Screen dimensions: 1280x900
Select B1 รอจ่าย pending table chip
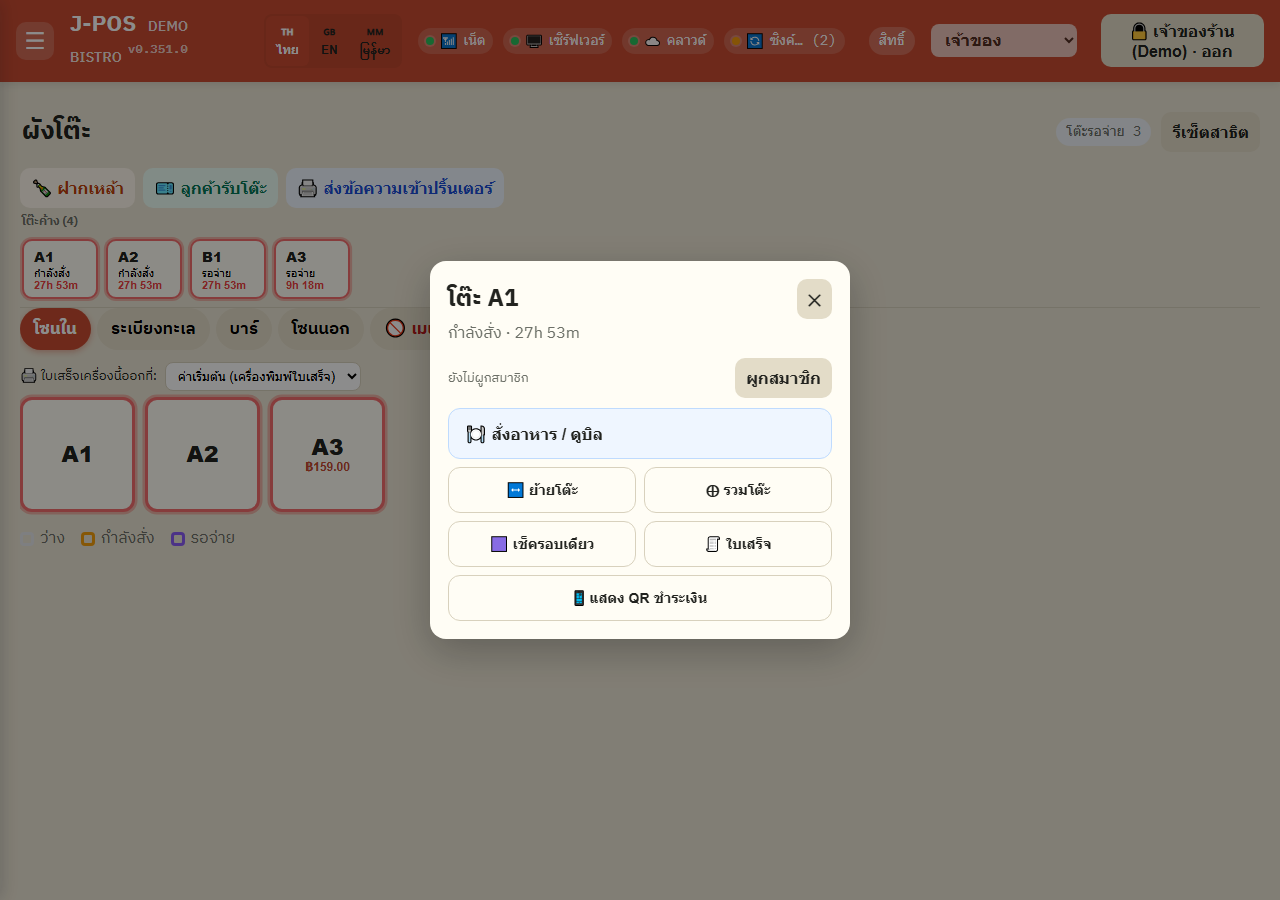pos(228,269)
